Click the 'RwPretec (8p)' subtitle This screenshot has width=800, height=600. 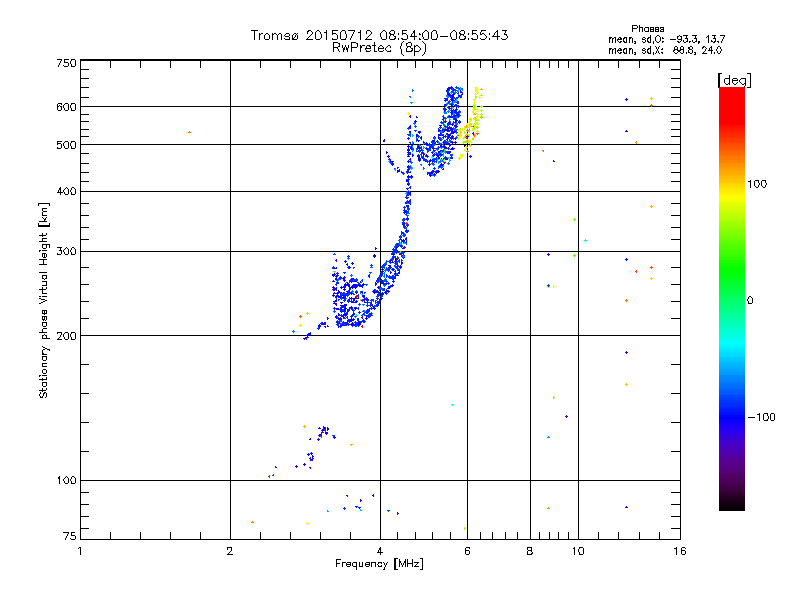pos(379,48)
